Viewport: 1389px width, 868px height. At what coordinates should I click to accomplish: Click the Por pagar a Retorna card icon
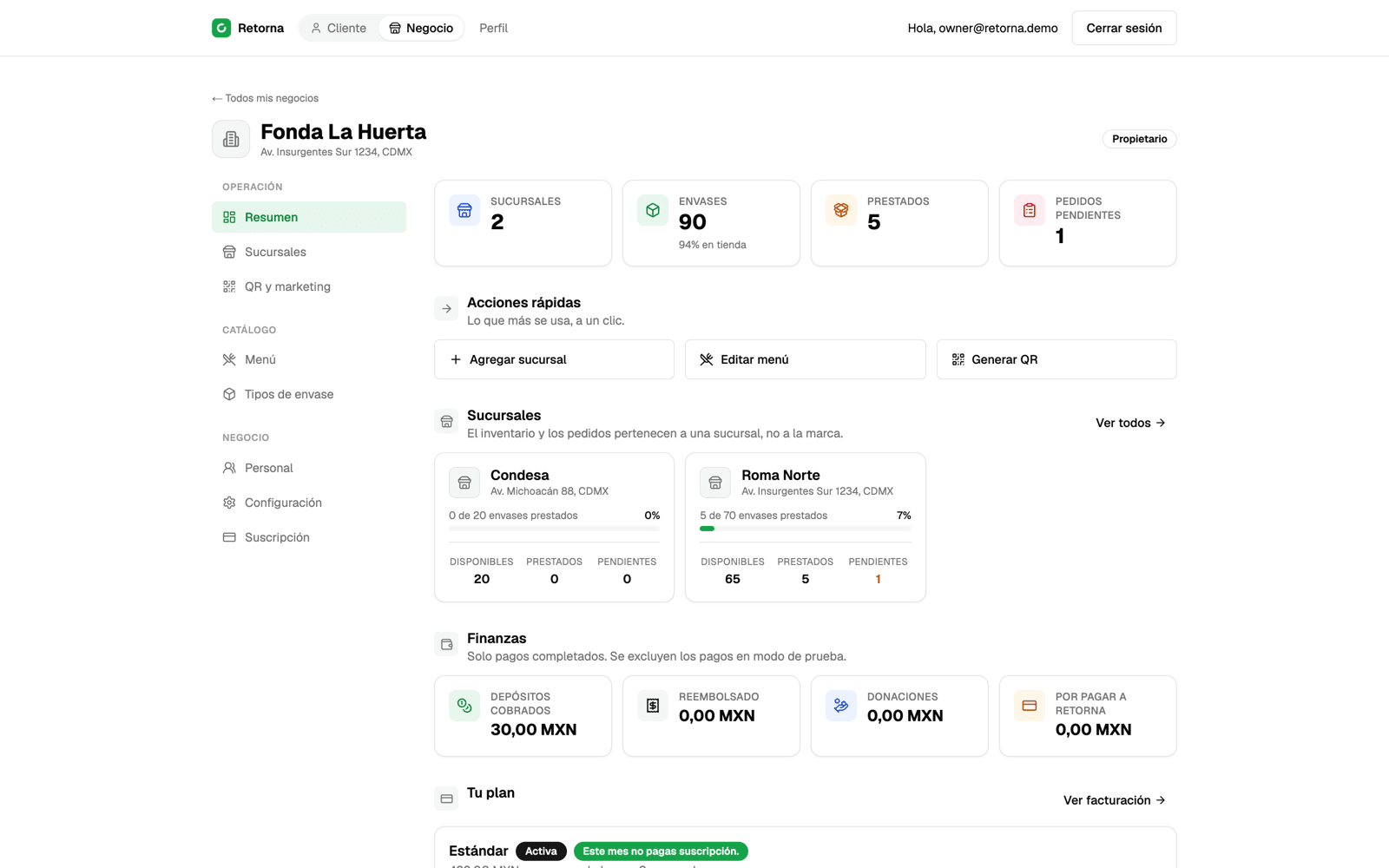point(1030,706)
